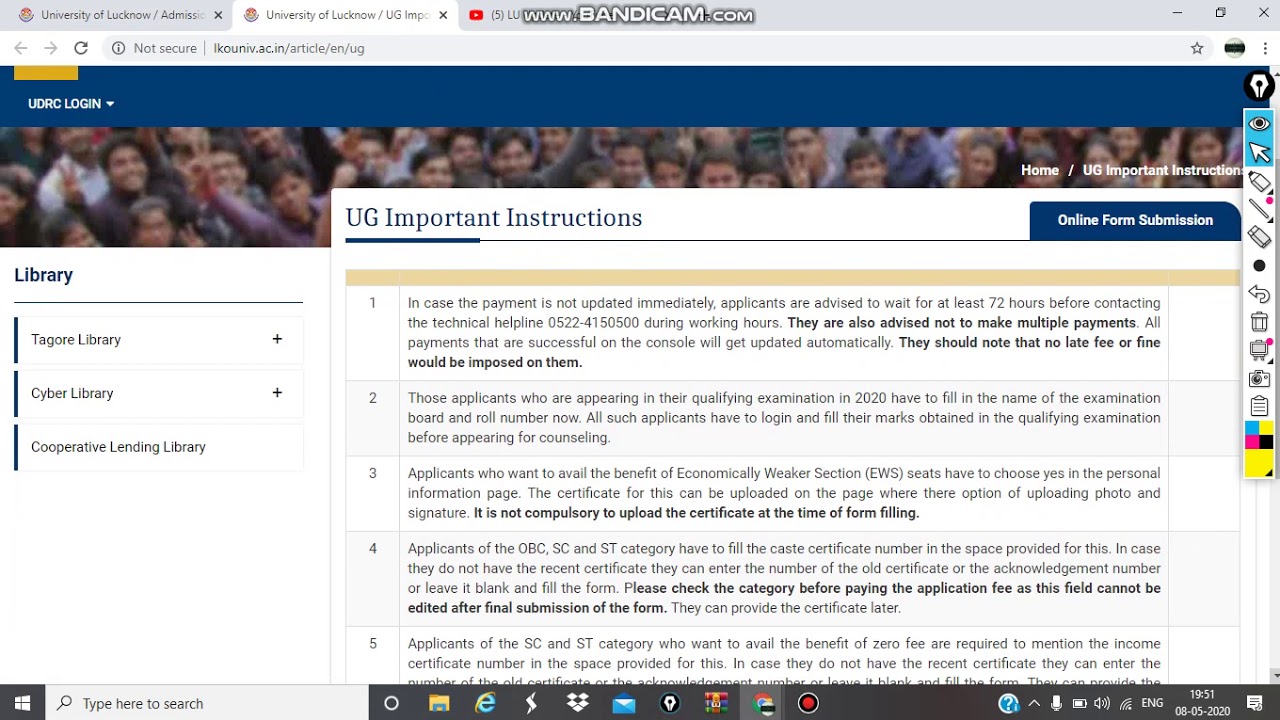This screenshot has width=1280, height=720.
Task: Open WinRAR from the taskbar
Action: tap(716, 703)
